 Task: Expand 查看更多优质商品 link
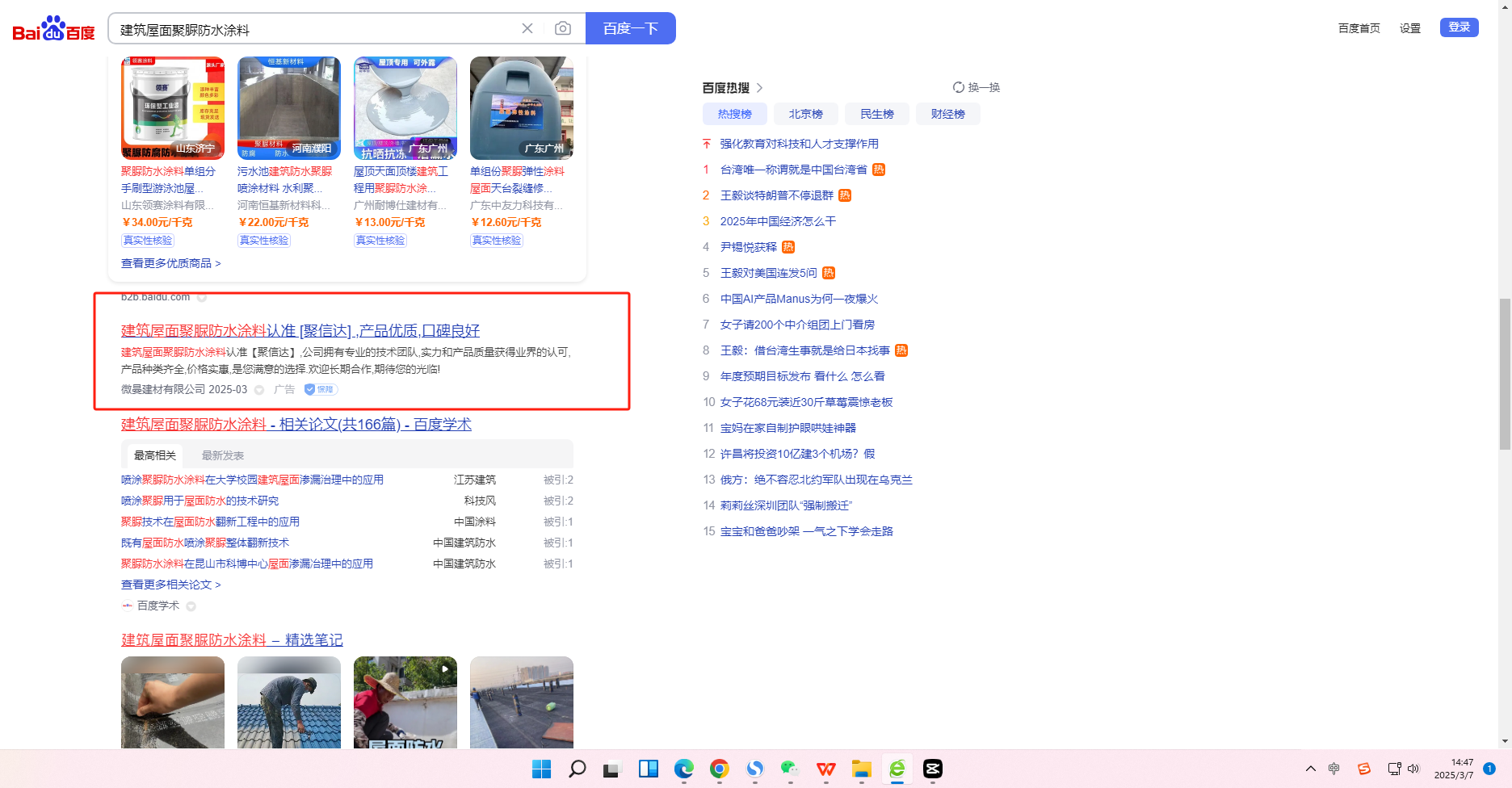click(x=170, y=263)
